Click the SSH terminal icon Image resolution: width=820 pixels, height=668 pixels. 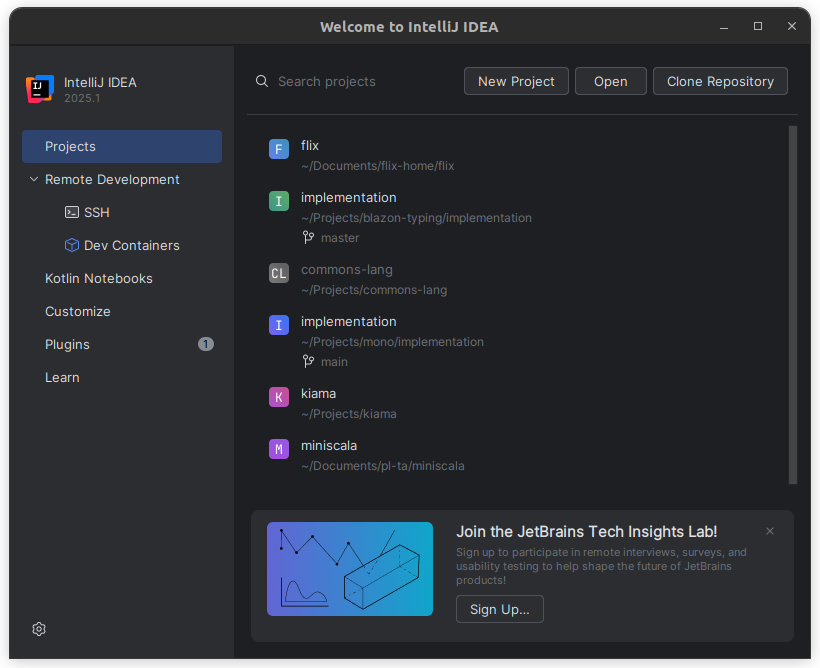[72, 213]
